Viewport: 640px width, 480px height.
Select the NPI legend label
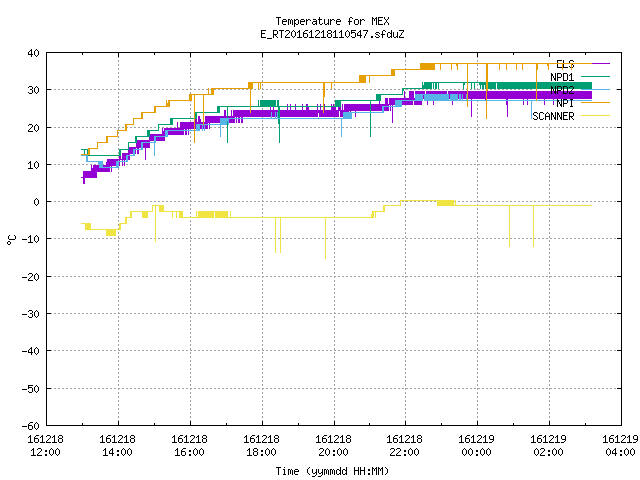pos(565,103)
